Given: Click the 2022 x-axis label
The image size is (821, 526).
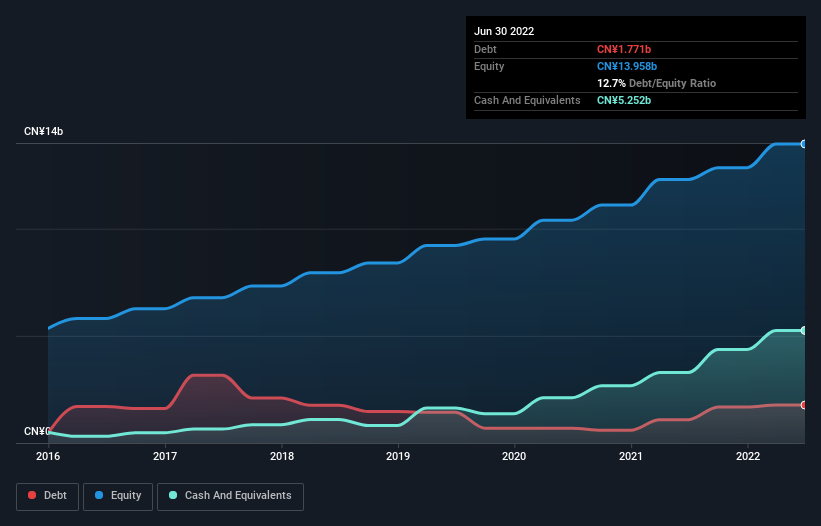Looking at the screenshot, I should [748, 456].
